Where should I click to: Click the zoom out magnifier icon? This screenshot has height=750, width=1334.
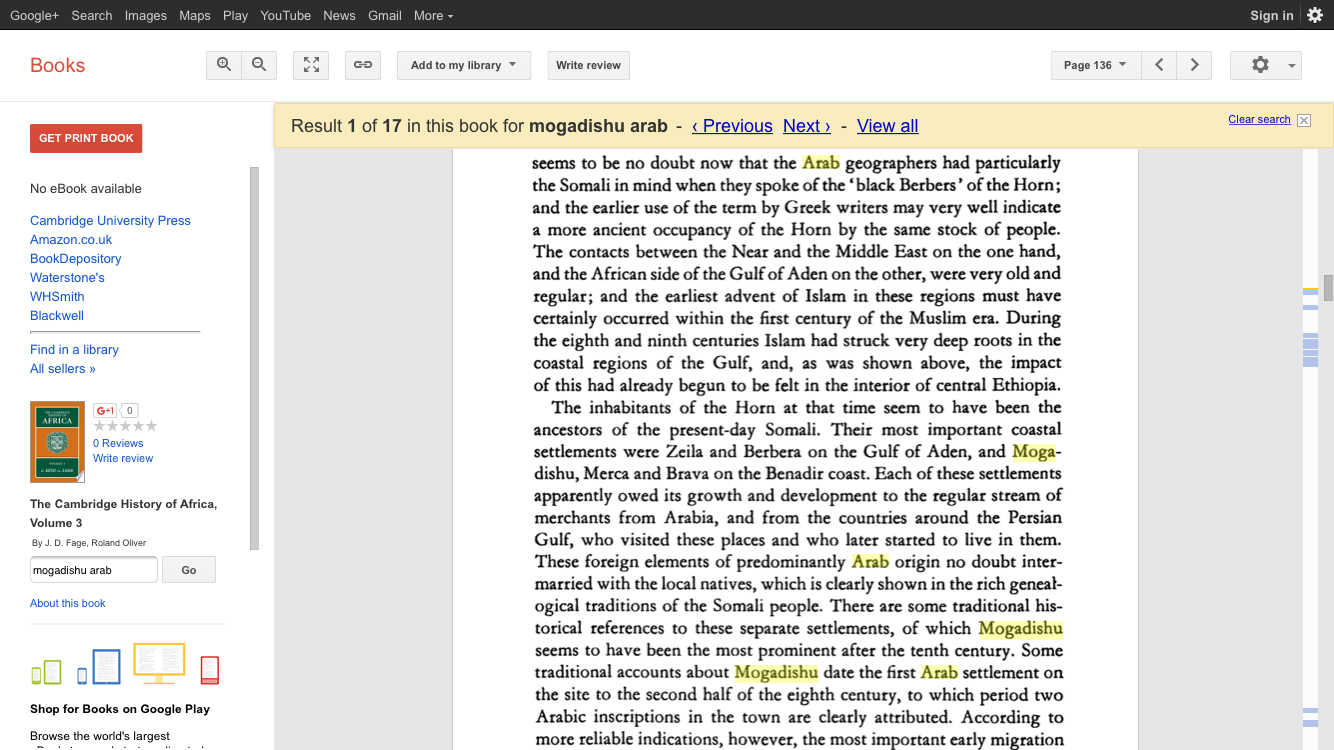click(259, 65)
